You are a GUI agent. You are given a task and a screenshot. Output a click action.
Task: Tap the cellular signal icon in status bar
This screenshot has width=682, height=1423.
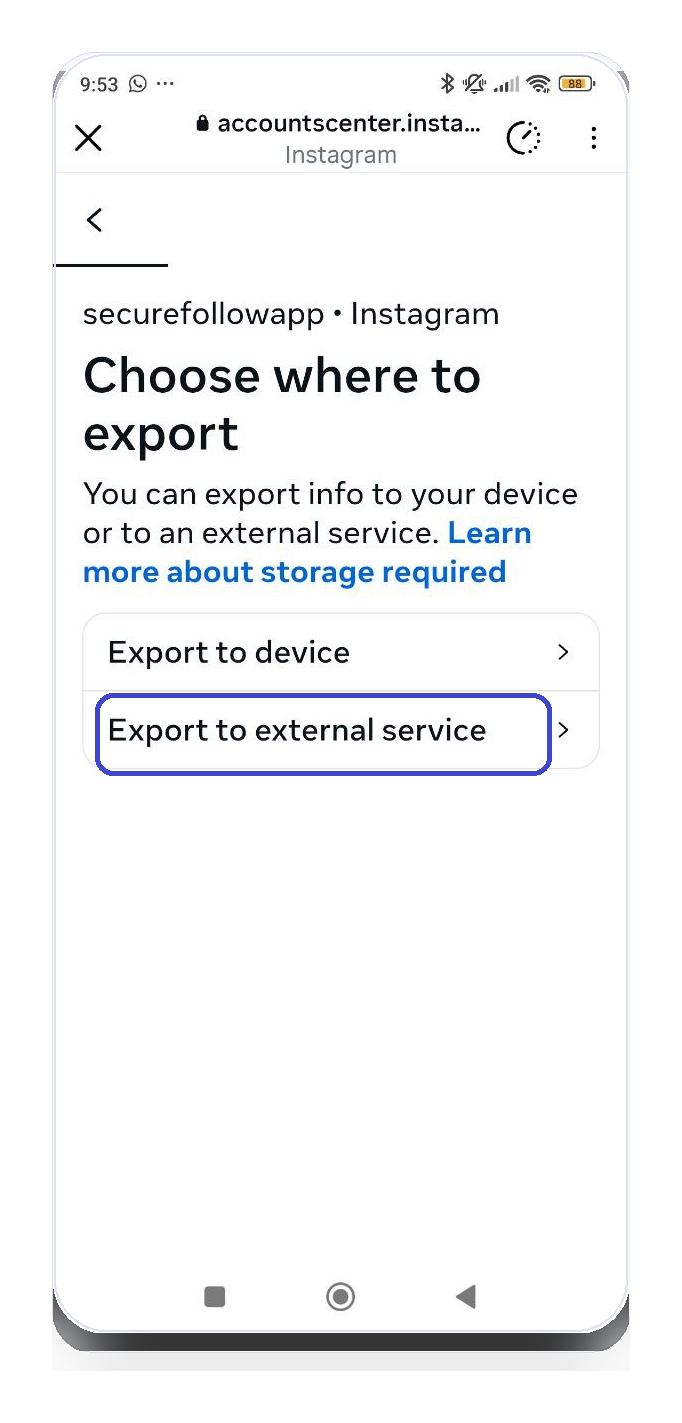click(505, 84)
